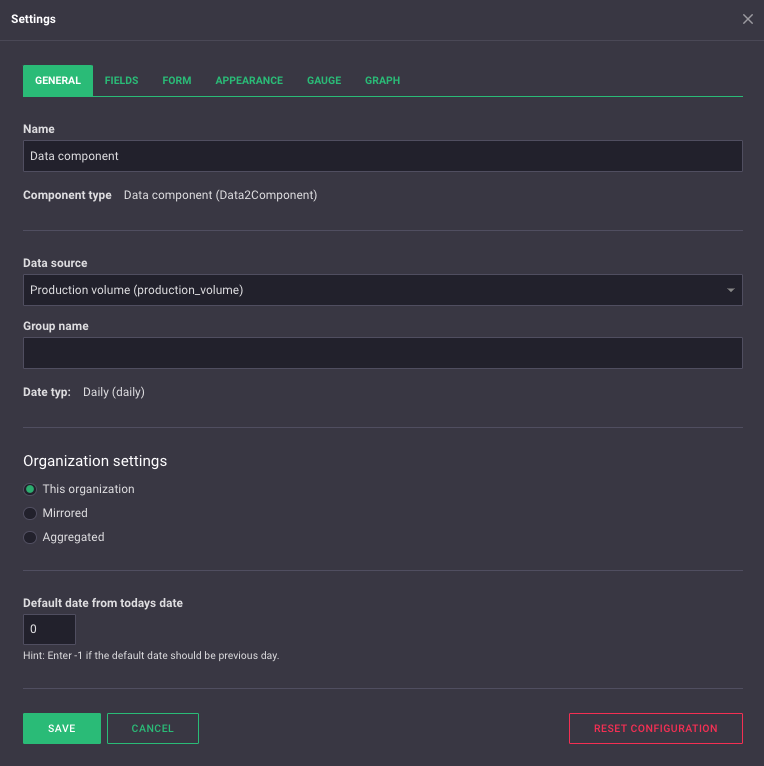Click the Data source dropdown arrow

point(731,291)
